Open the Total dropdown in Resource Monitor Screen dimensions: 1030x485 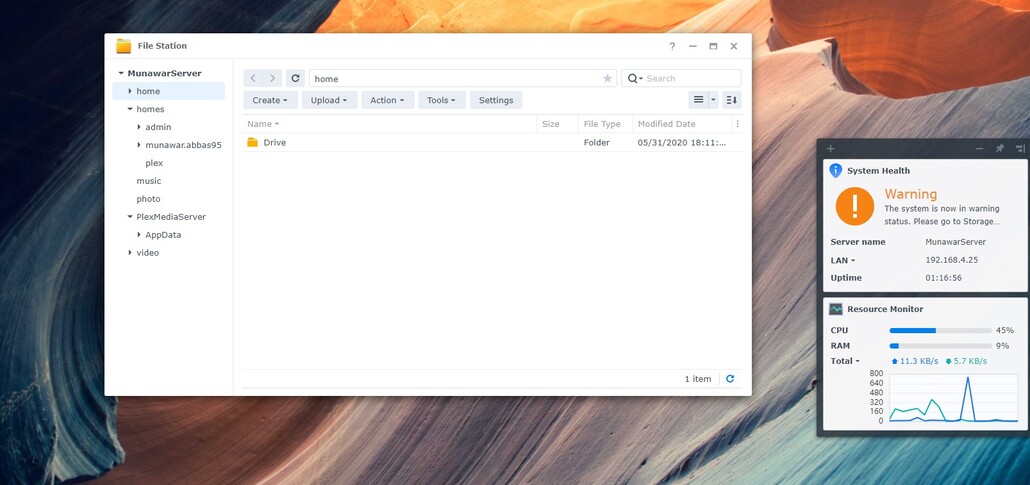tap(845, 361)
